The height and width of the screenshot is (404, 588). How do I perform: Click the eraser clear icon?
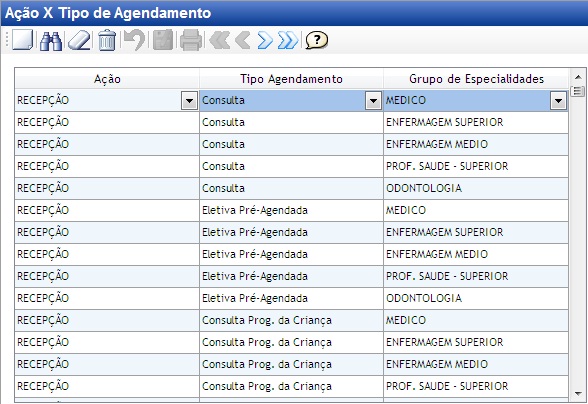click(x=79, y=41)
